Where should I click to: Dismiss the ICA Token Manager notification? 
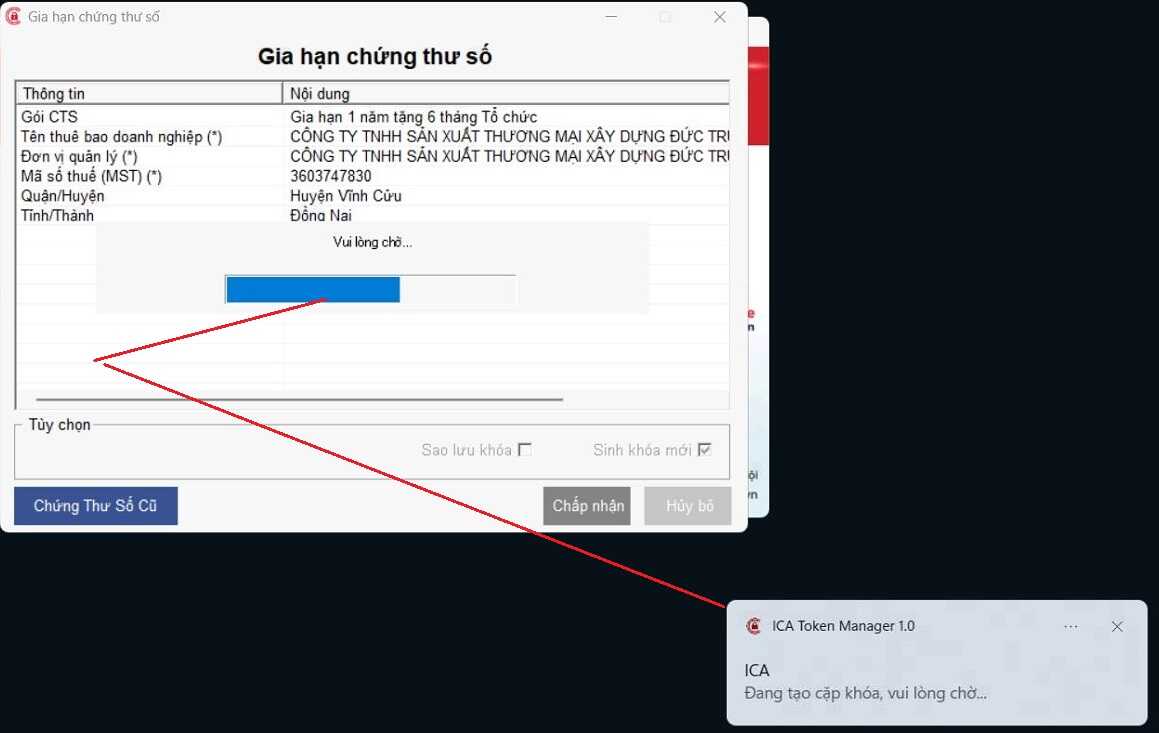1117,627
